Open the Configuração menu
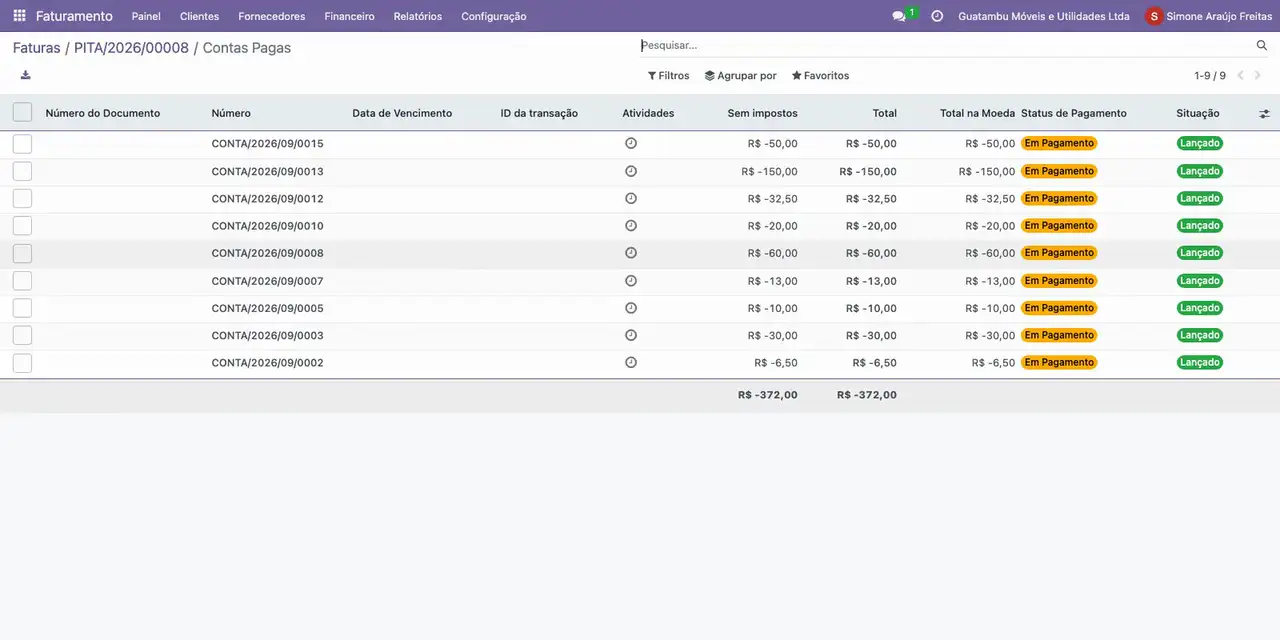Viewport: 1280px width, 640px height. point(494,16)
